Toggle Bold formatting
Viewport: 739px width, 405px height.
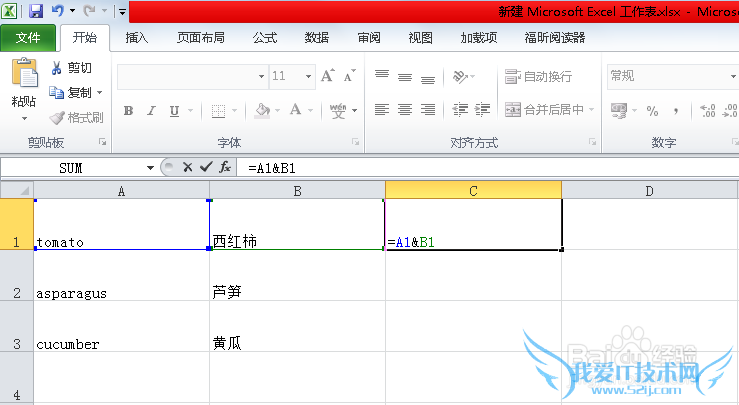point(128,111)
